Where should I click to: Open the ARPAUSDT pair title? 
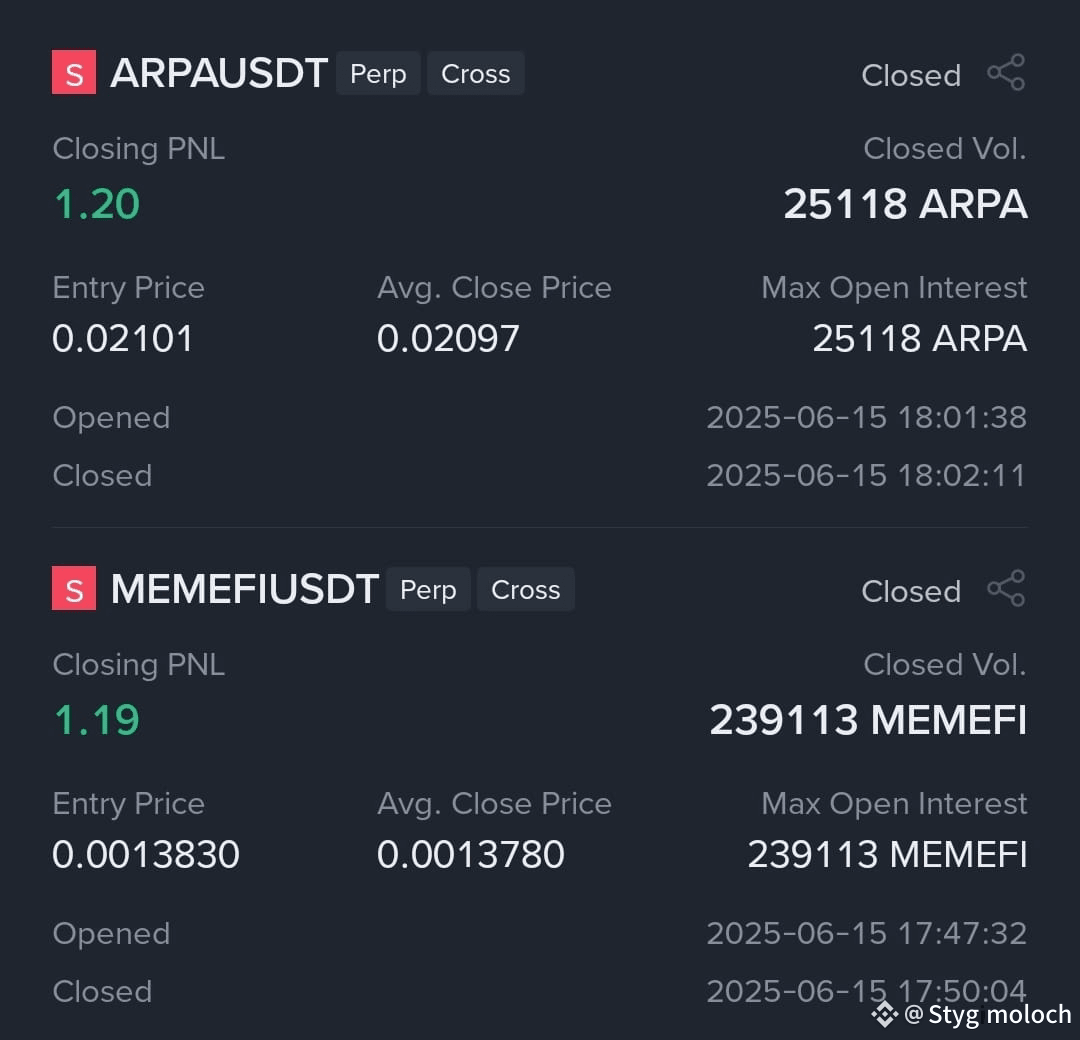pos(218,73)
